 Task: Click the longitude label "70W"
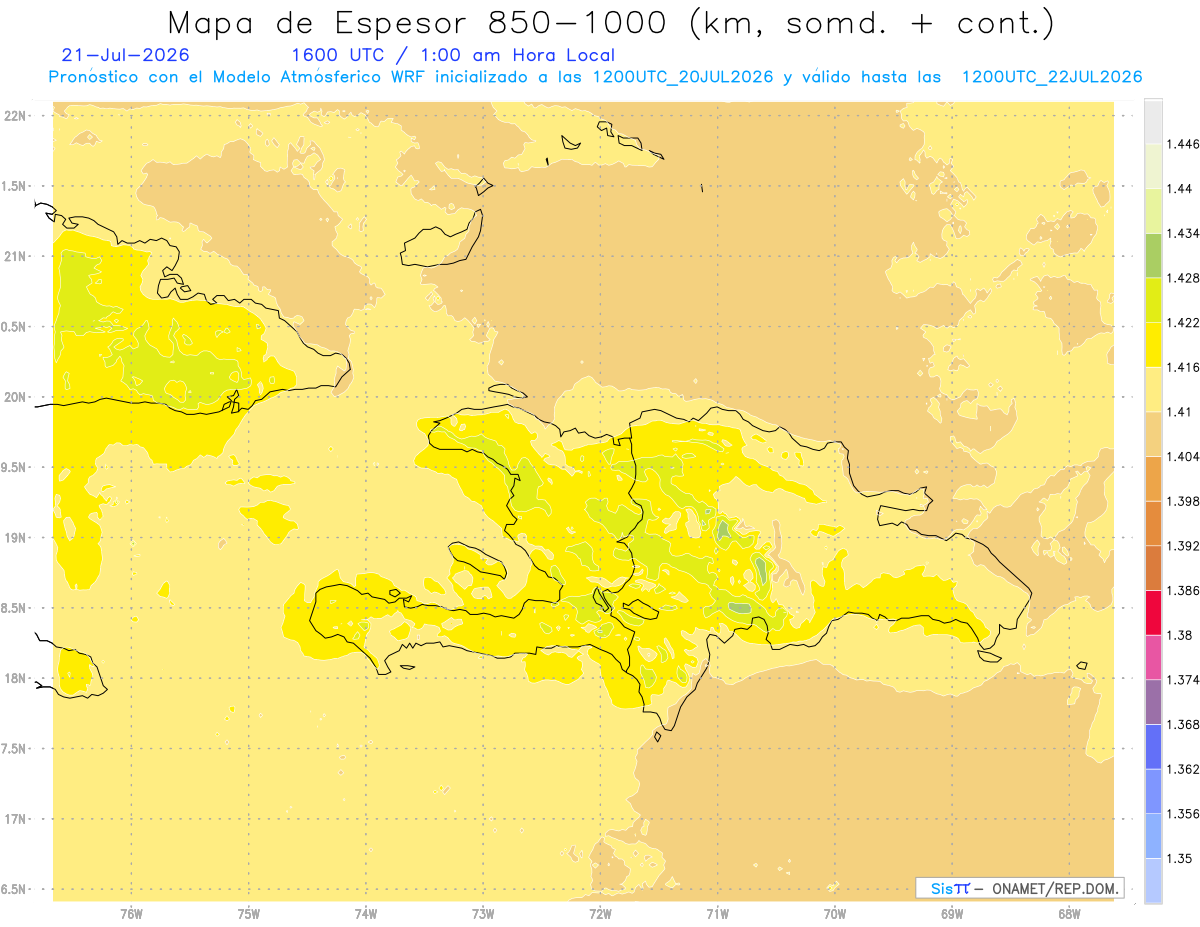click(835, 914)
